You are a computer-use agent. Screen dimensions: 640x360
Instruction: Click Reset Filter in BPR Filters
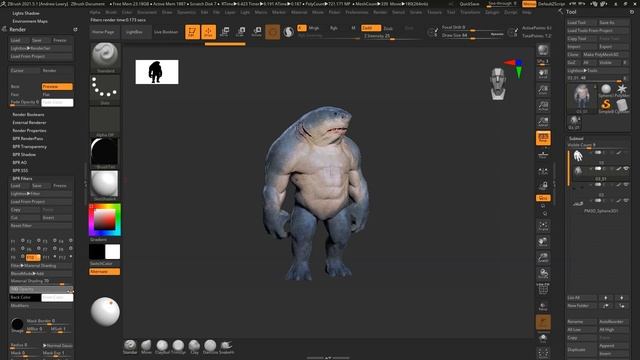41,226
